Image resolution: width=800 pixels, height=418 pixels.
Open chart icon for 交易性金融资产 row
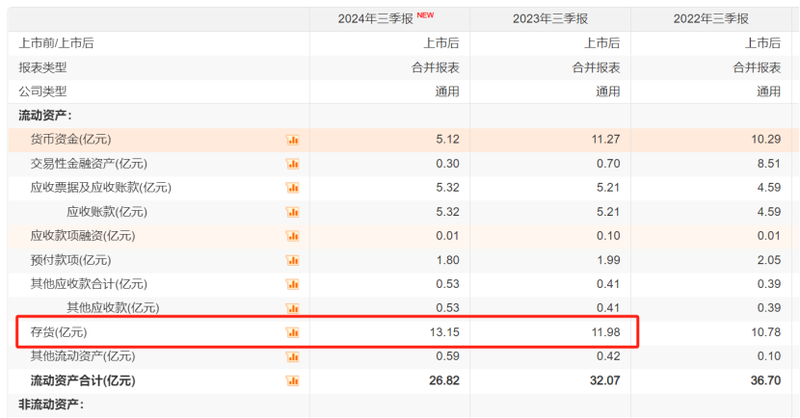[292, 164]
